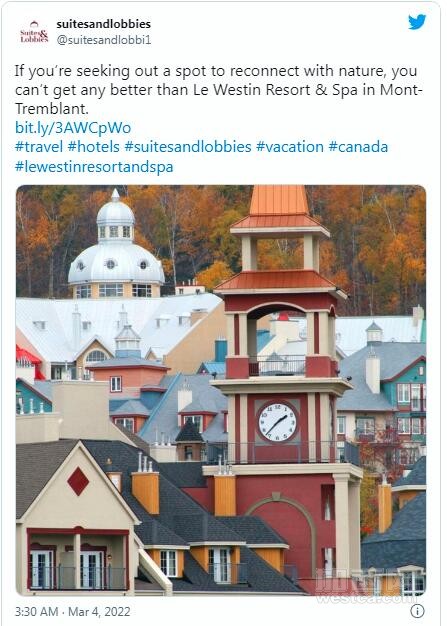Open the suitesandlobbies display name

104,24
